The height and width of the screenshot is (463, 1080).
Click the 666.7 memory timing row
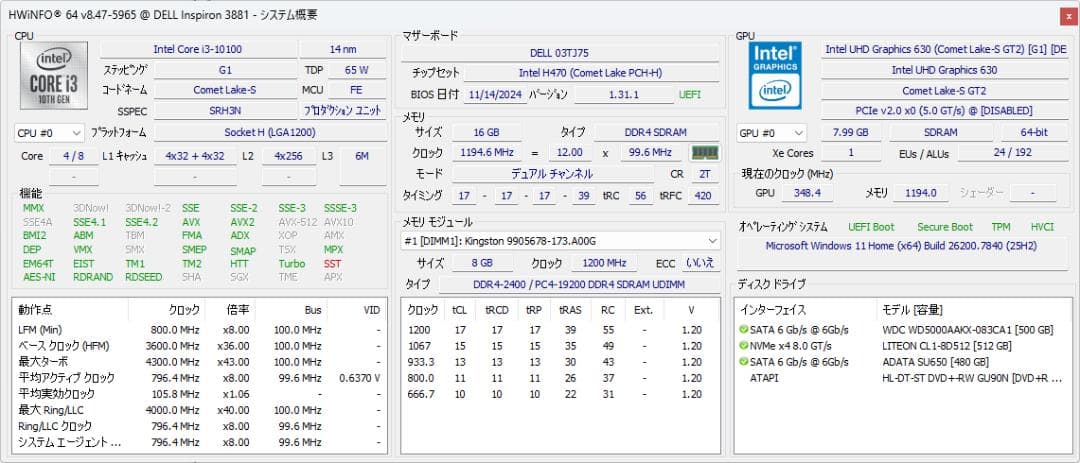click(x=560, y=394)
